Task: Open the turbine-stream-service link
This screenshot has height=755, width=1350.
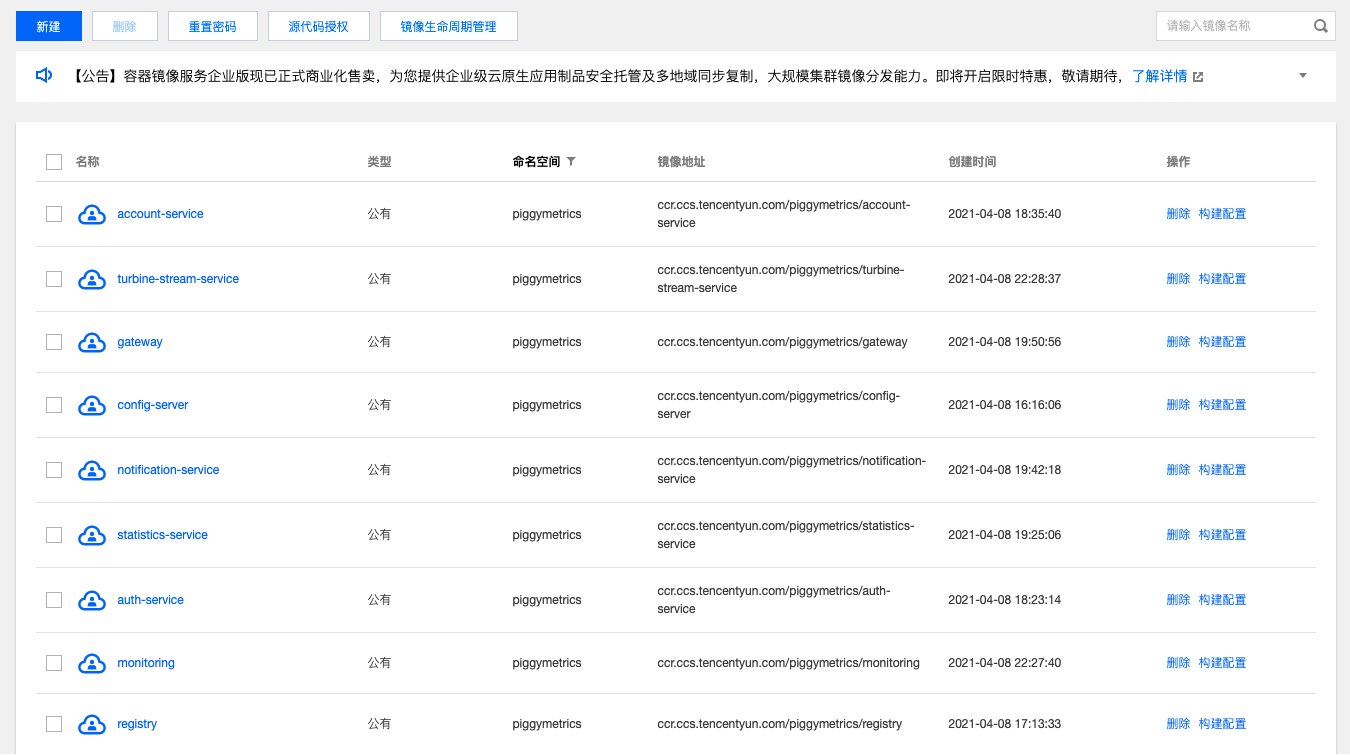Action: [x=178, y=279]
